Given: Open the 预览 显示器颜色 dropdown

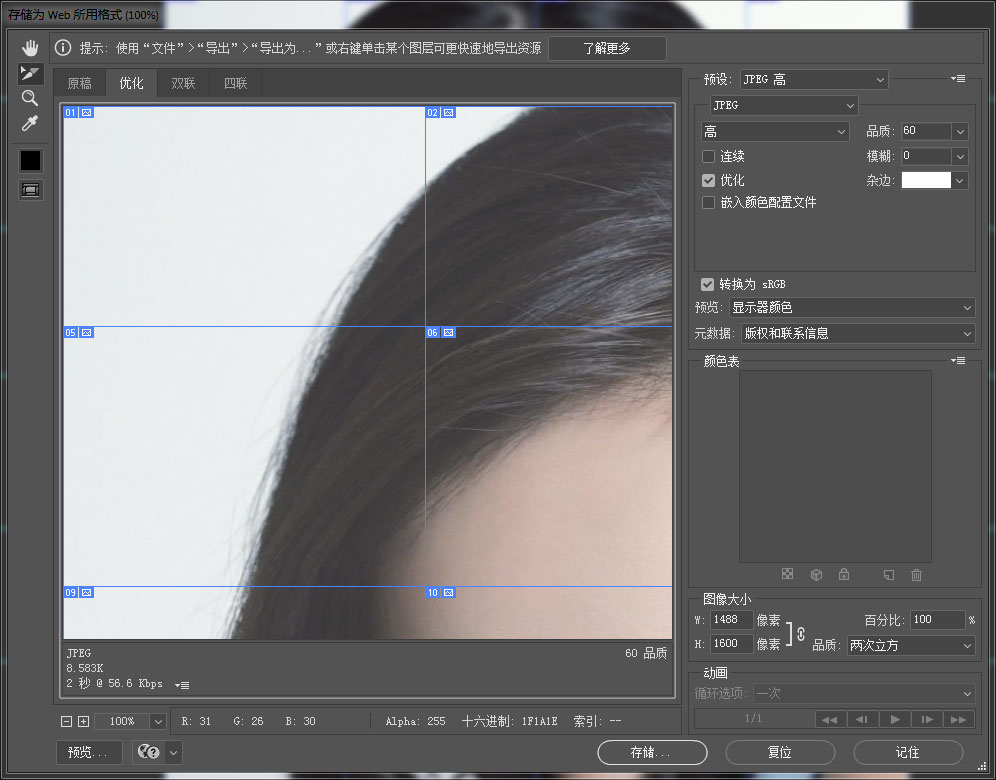Looking at the screenshot, I should [851, 307].
